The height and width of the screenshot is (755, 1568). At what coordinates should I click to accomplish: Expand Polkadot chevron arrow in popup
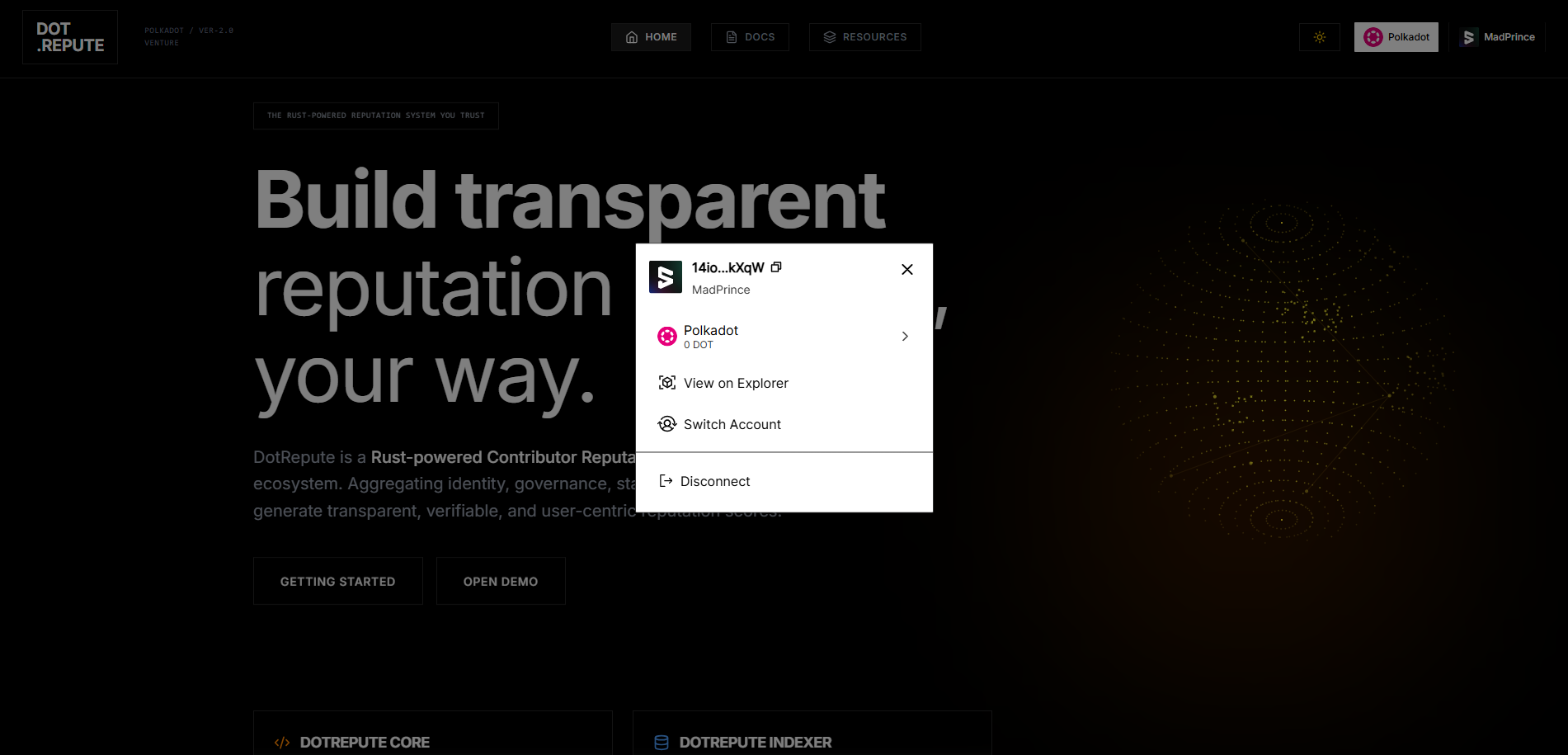[905, 336]
